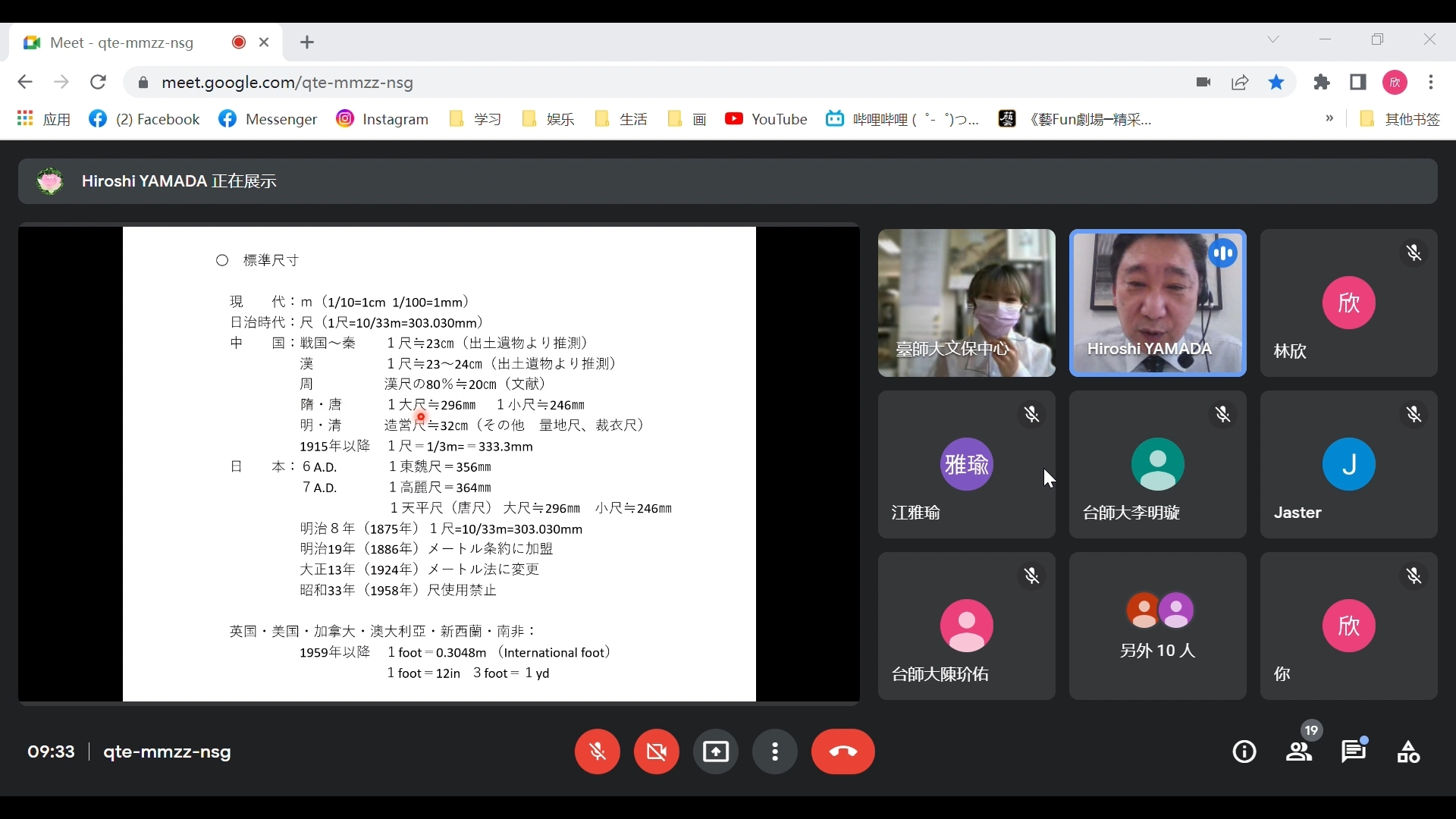Screen dimensions: 1456x819
Task: Open the chat messages panel
Action: click(1354, 752)
